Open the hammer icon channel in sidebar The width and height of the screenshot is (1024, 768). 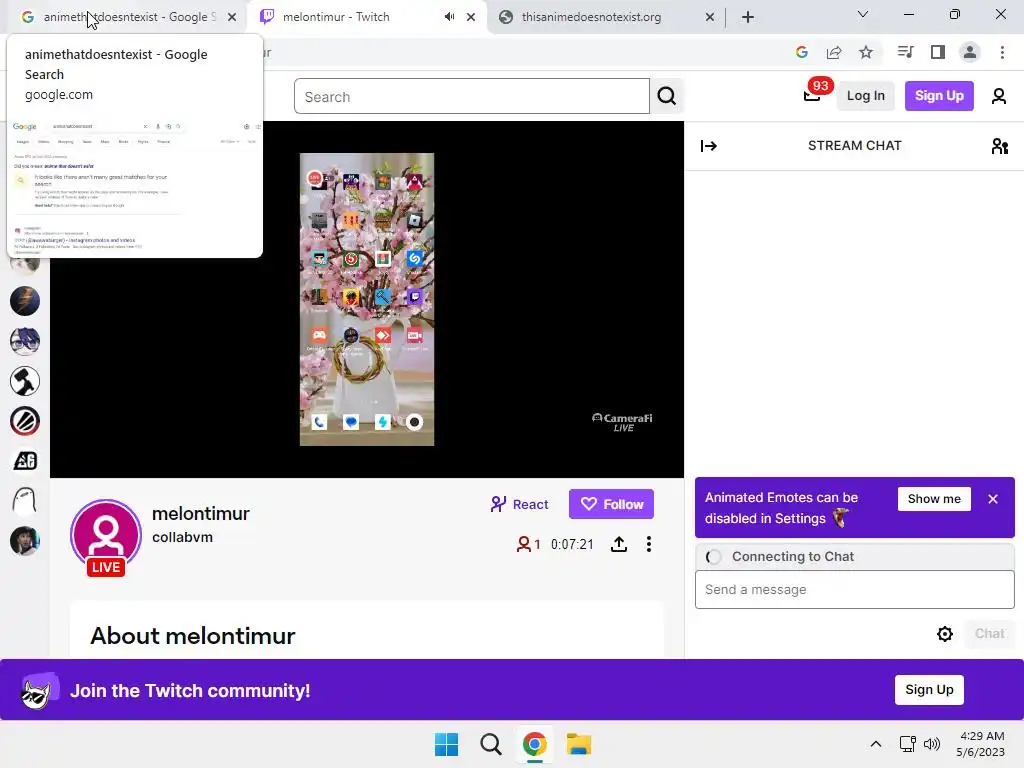pyautogui.click(x=25, y=381)
